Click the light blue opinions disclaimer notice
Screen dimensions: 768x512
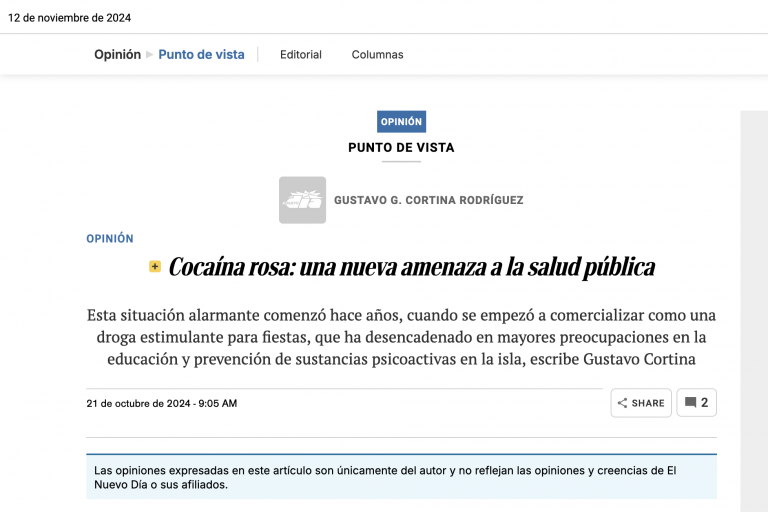(x=401, y=477)
